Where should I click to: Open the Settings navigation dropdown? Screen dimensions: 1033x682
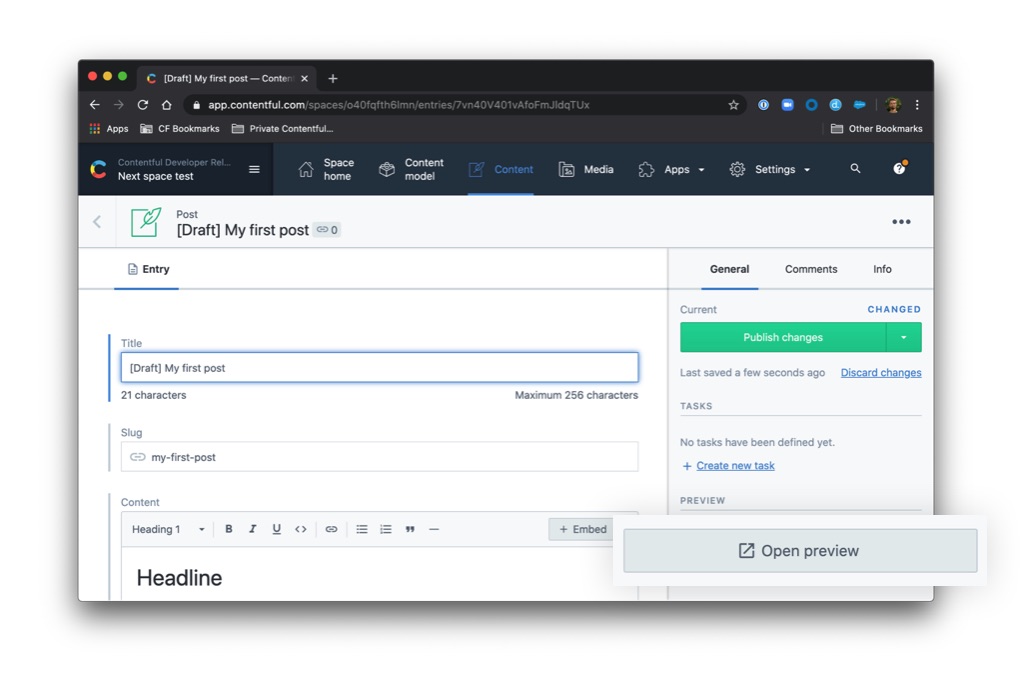pyautogui.click(x=770, y=169)
